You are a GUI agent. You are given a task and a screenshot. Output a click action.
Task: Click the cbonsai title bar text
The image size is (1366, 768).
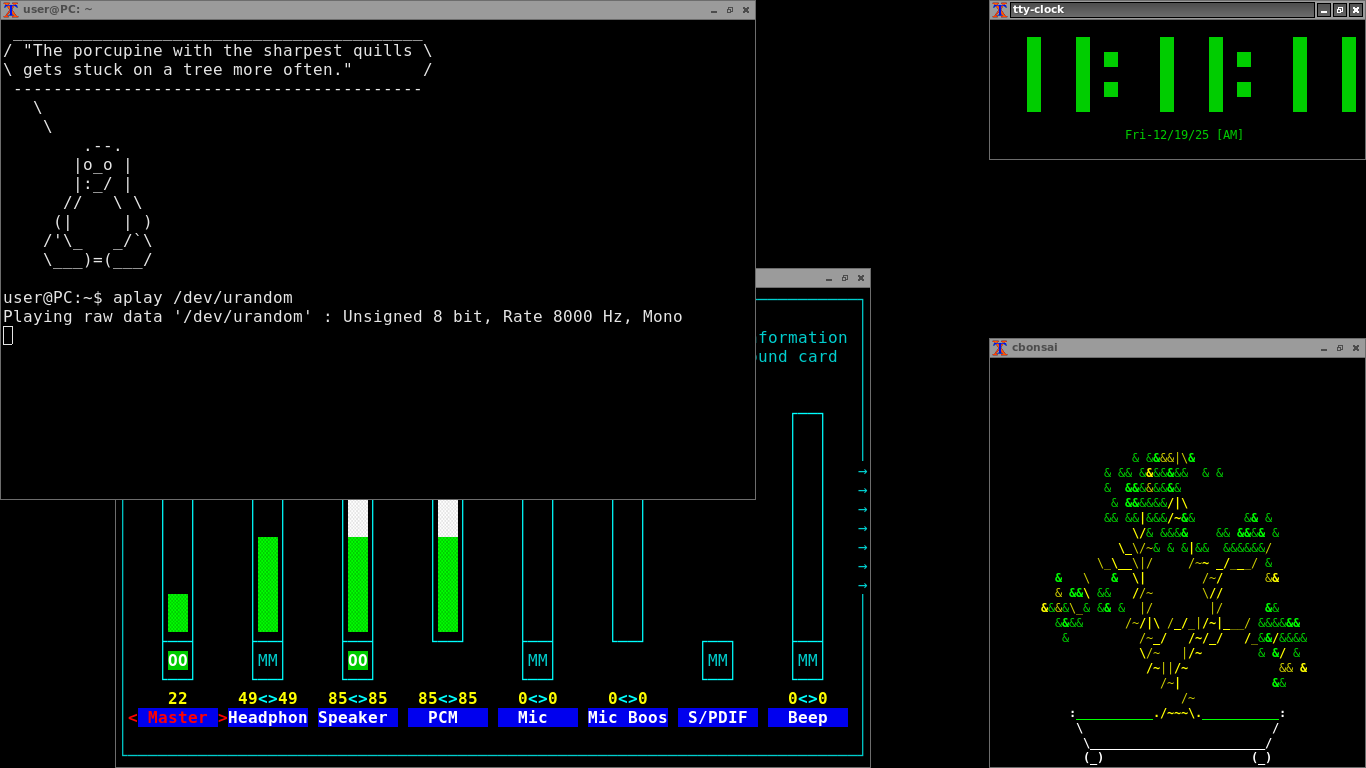1034,348
